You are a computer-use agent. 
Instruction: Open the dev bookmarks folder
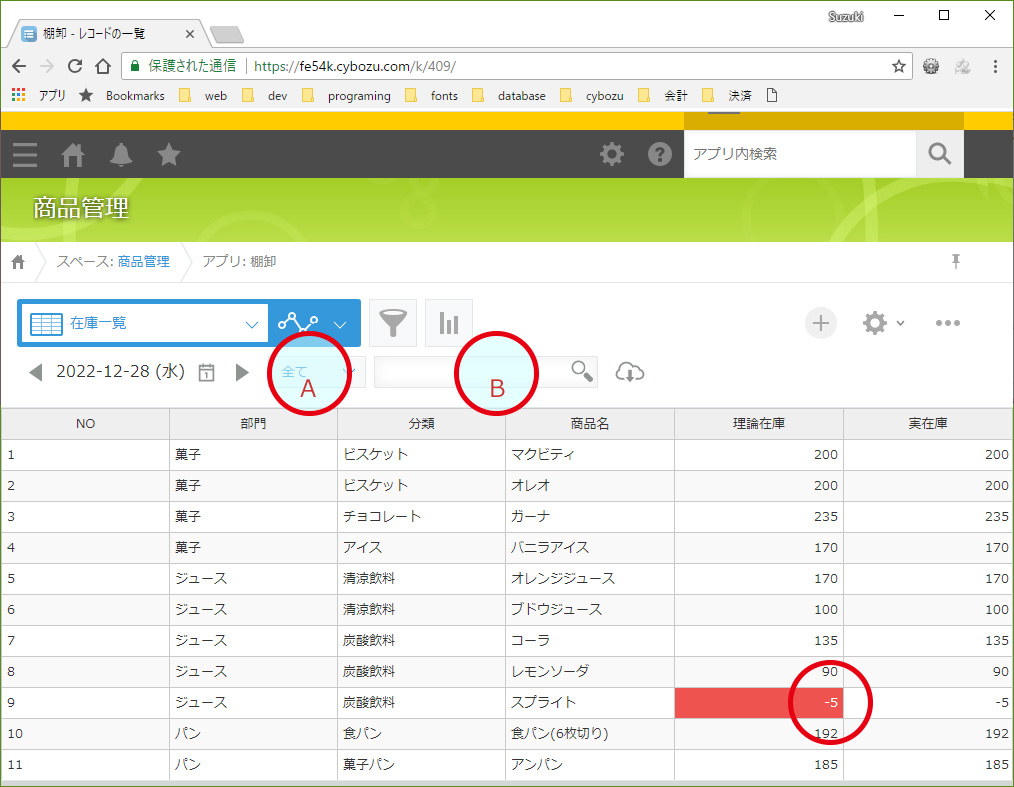(264, 96)
